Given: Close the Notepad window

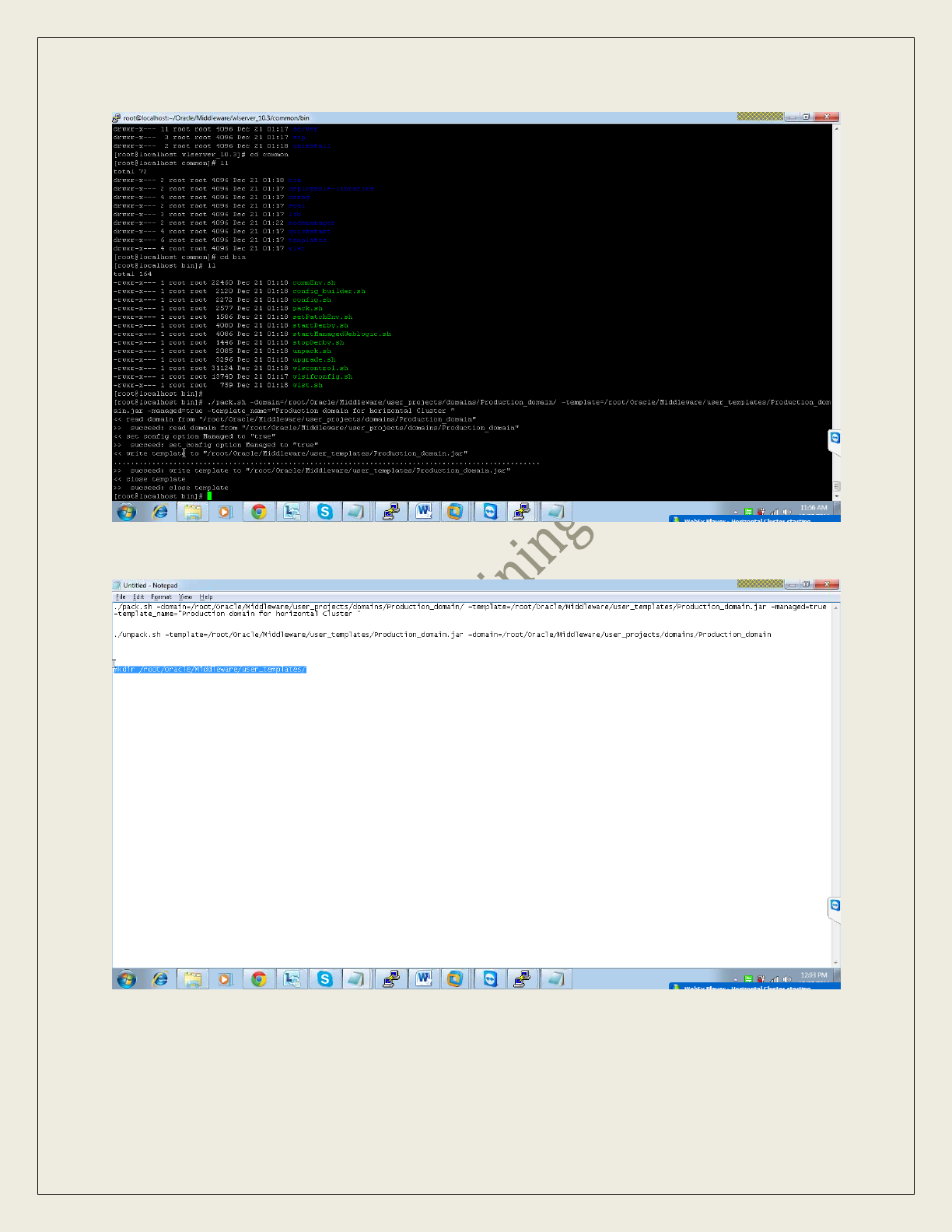Looking at the screenshot, I should (x=827, y=584).
